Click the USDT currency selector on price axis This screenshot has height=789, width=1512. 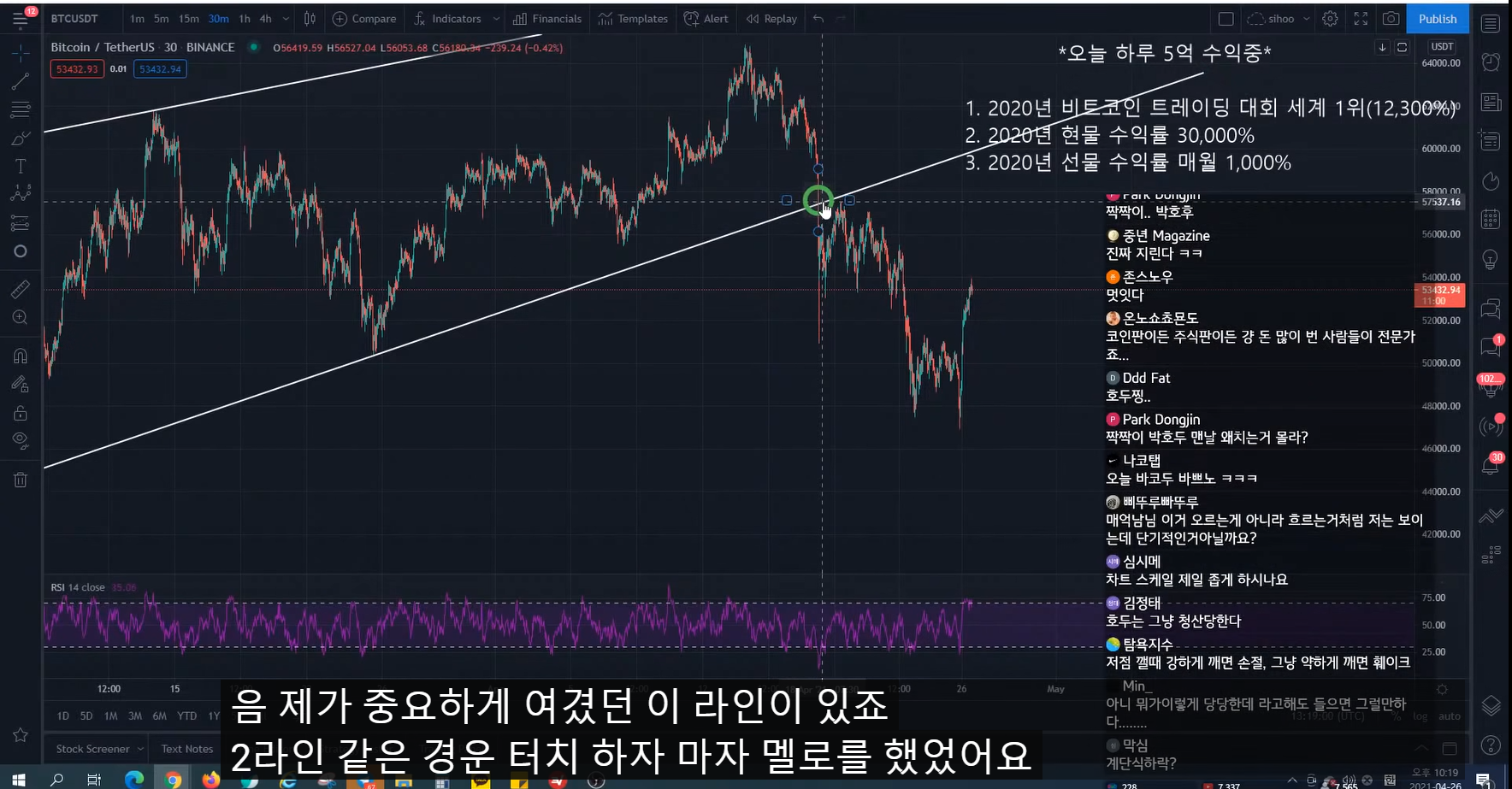point(1442,47)
